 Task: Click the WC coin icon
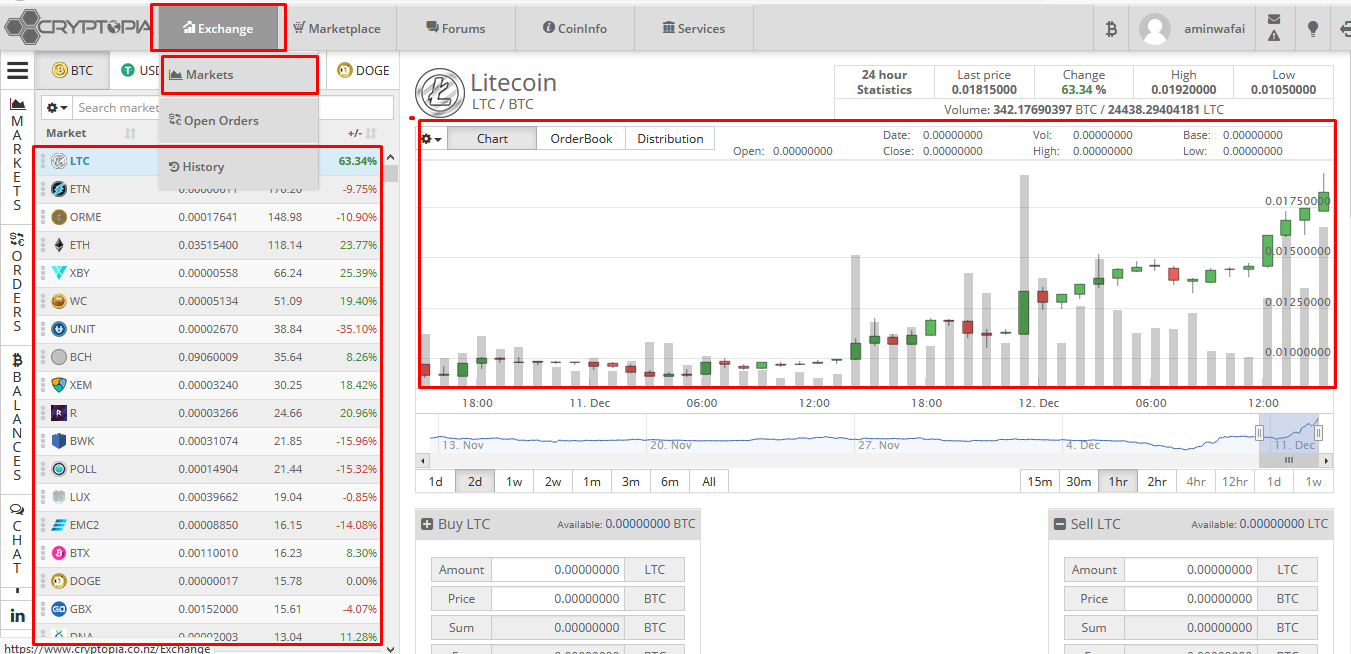pos(58,301)
